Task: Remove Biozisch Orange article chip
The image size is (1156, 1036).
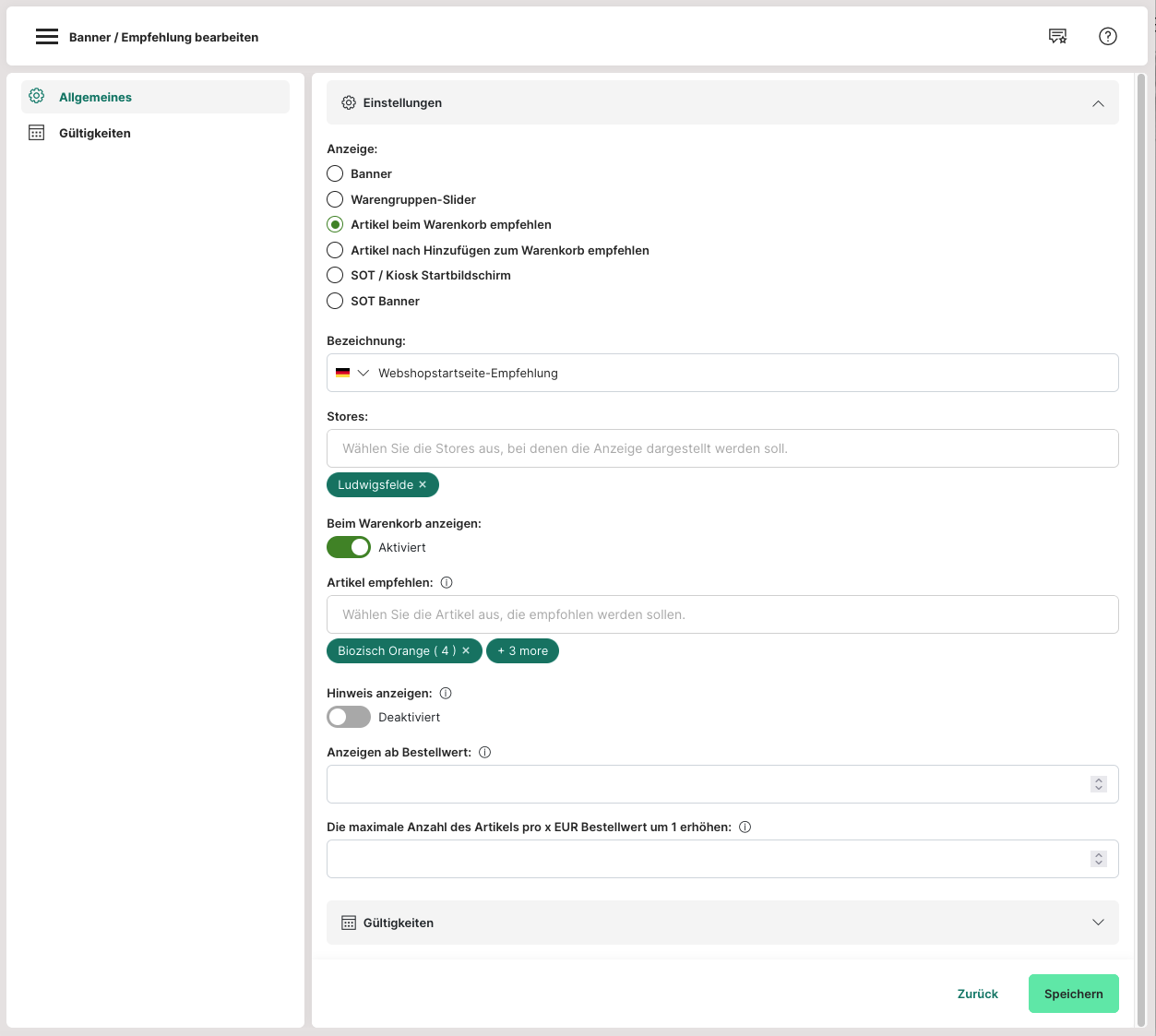Action: tap(466, 650)
